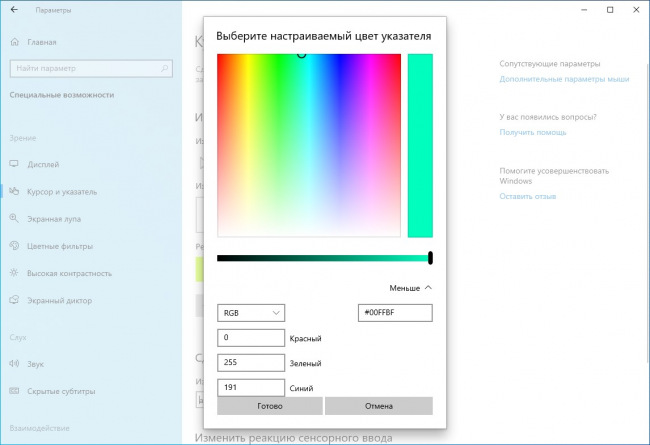Minimize the Параметры window
The width and height of the screenshot is (650, 445).
[584, 10]
